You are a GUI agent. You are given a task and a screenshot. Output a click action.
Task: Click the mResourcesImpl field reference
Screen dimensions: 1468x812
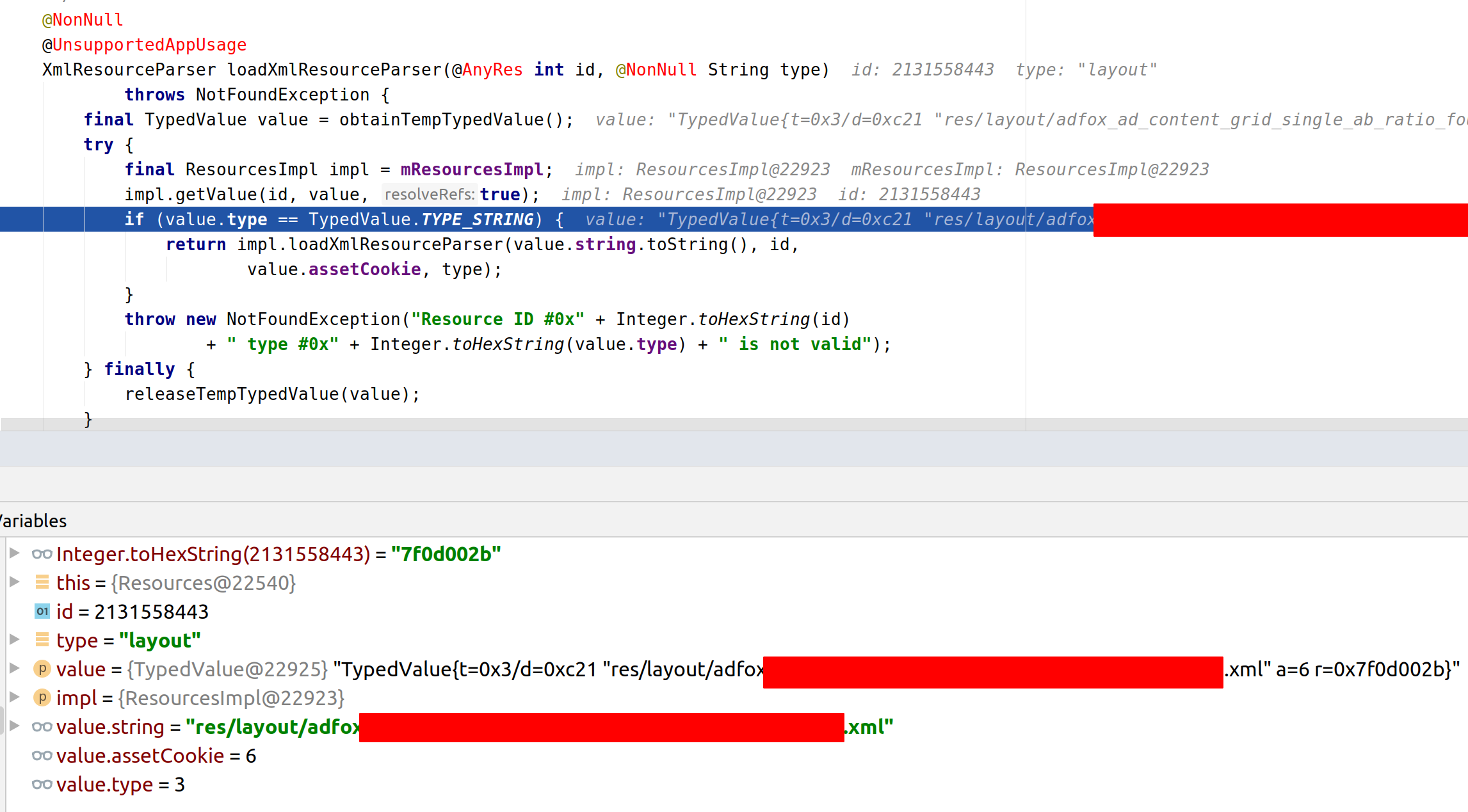pos(471,170)
